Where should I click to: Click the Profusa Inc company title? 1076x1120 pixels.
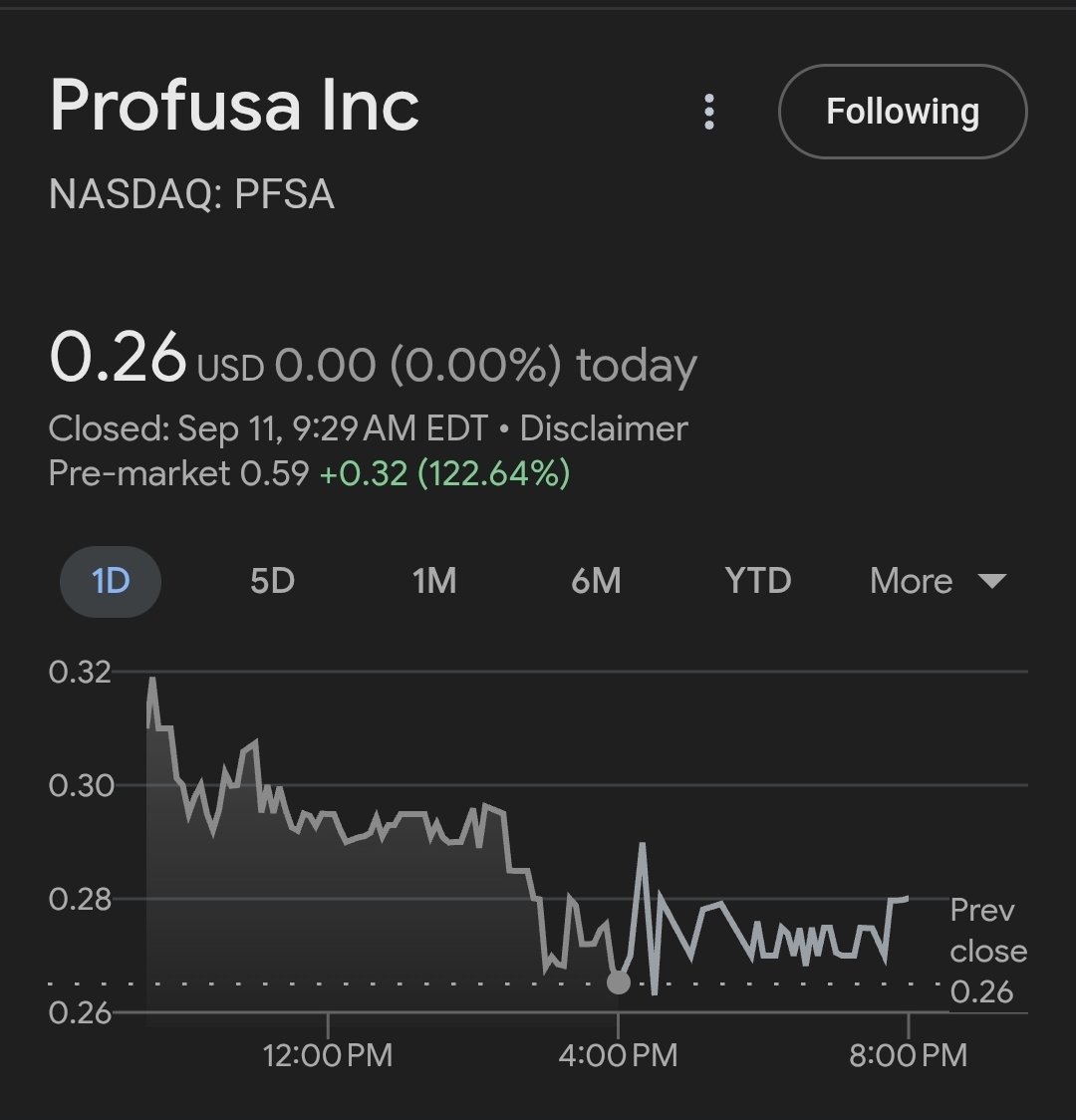click(234, 105)
